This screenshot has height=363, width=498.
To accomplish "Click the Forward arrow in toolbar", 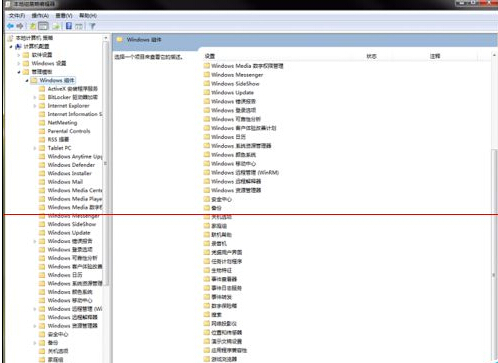I will click(x=20, y=26).
